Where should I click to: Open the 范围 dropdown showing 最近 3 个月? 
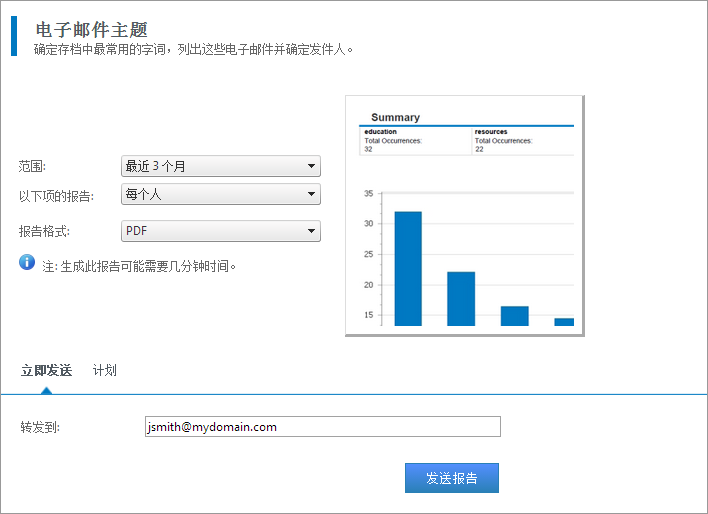(220, 166)
